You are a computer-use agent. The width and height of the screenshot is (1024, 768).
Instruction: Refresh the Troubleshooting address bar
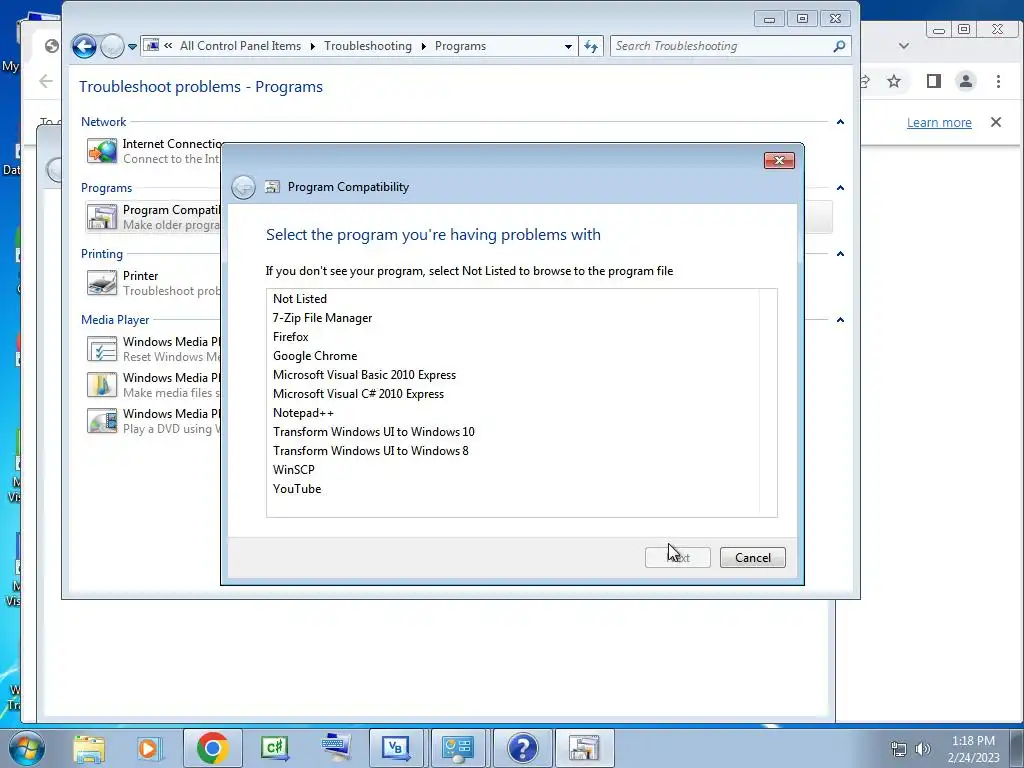tap(591, 46)
